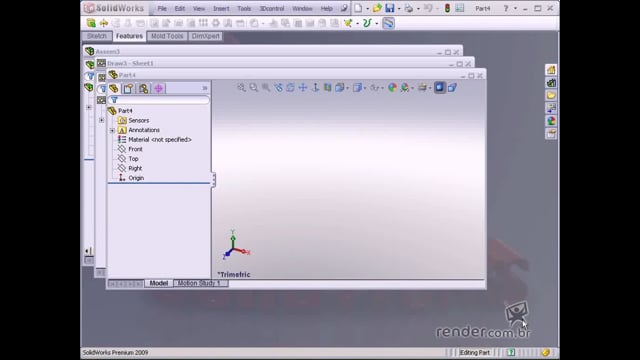Expand the Annotations tree node
Screen dimensions: 640x360
pos(112,130)
